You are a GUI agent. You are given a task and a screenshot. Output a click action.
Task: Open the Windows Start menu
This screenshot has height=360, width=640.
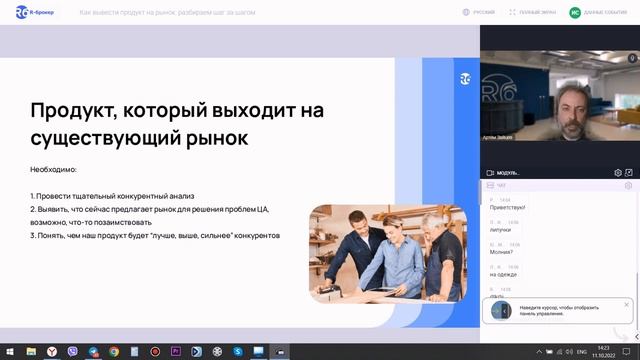click(x=10, y=351)
